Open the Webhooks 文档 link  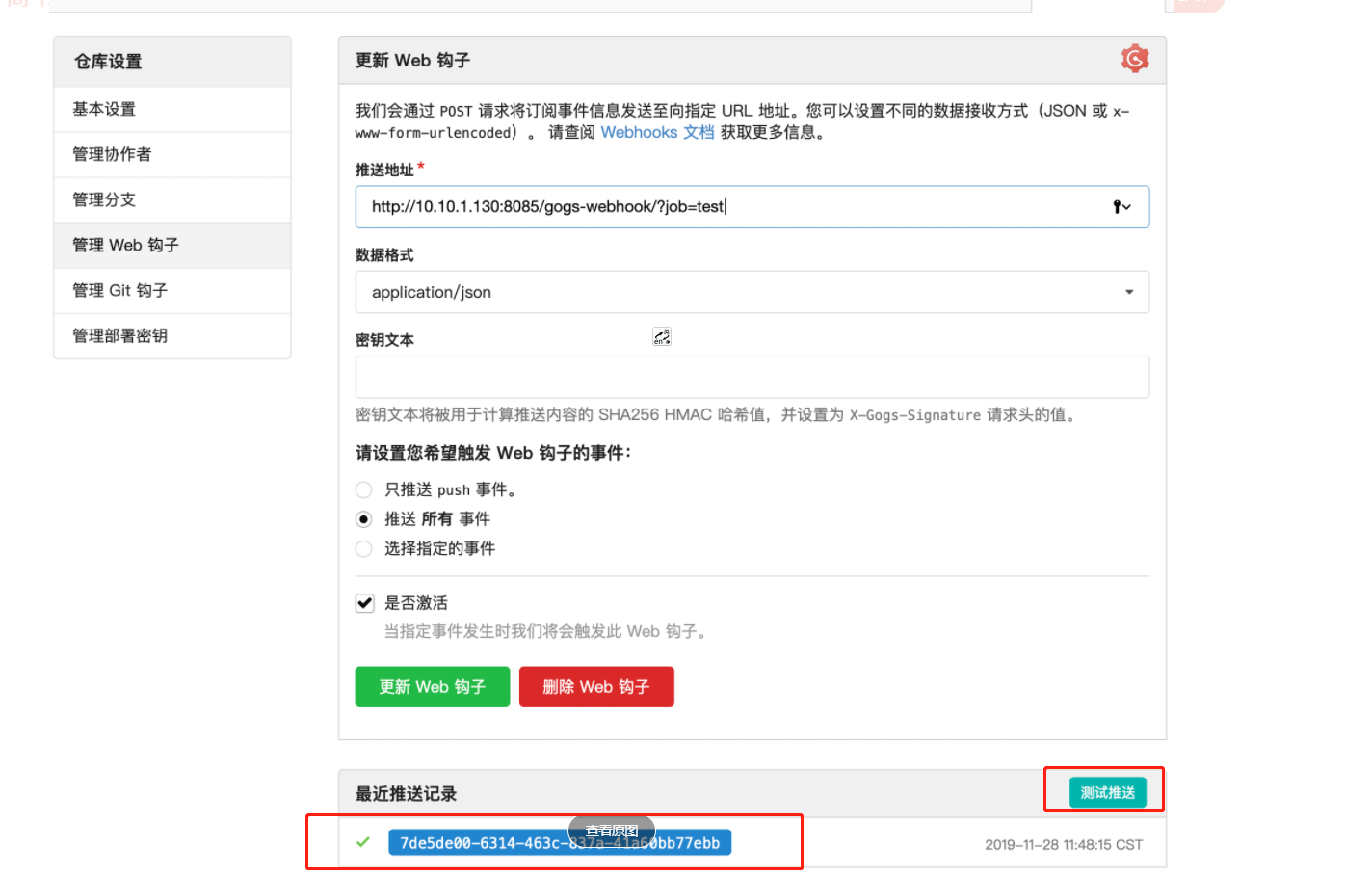point(657,132)
